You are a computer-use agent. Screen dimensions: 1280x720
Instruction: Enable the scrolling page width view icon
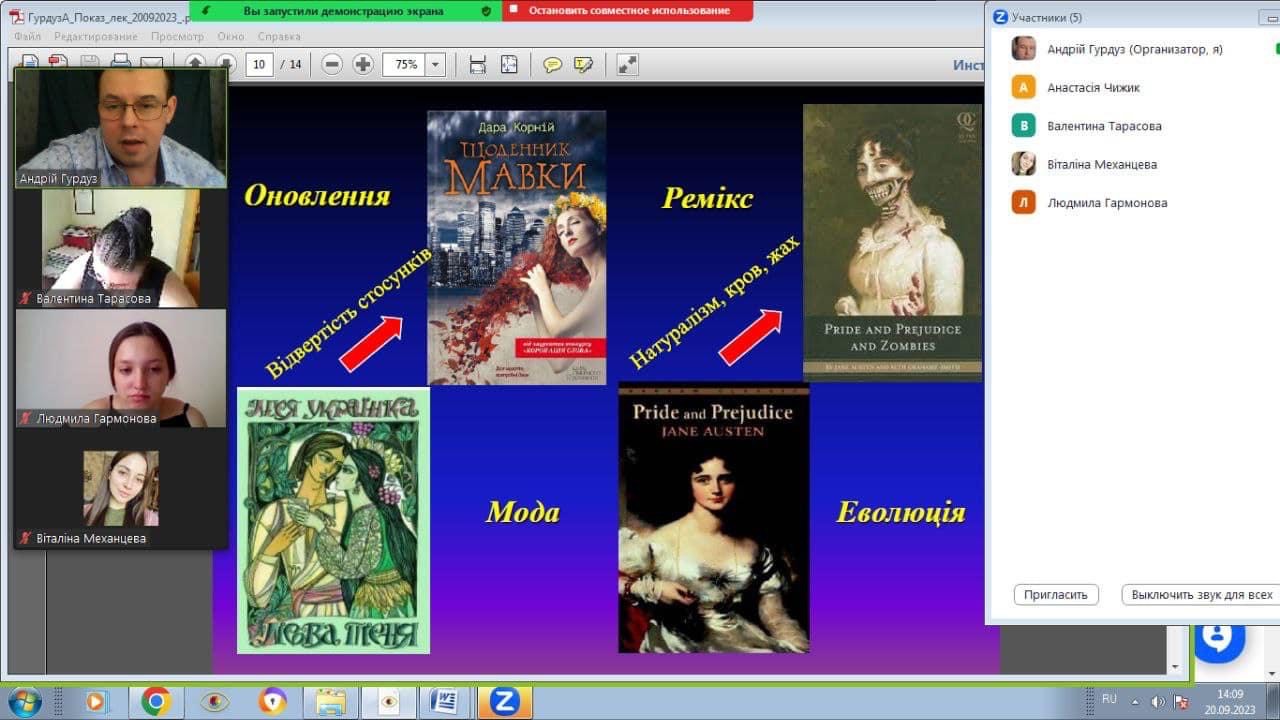pos(478,65)
